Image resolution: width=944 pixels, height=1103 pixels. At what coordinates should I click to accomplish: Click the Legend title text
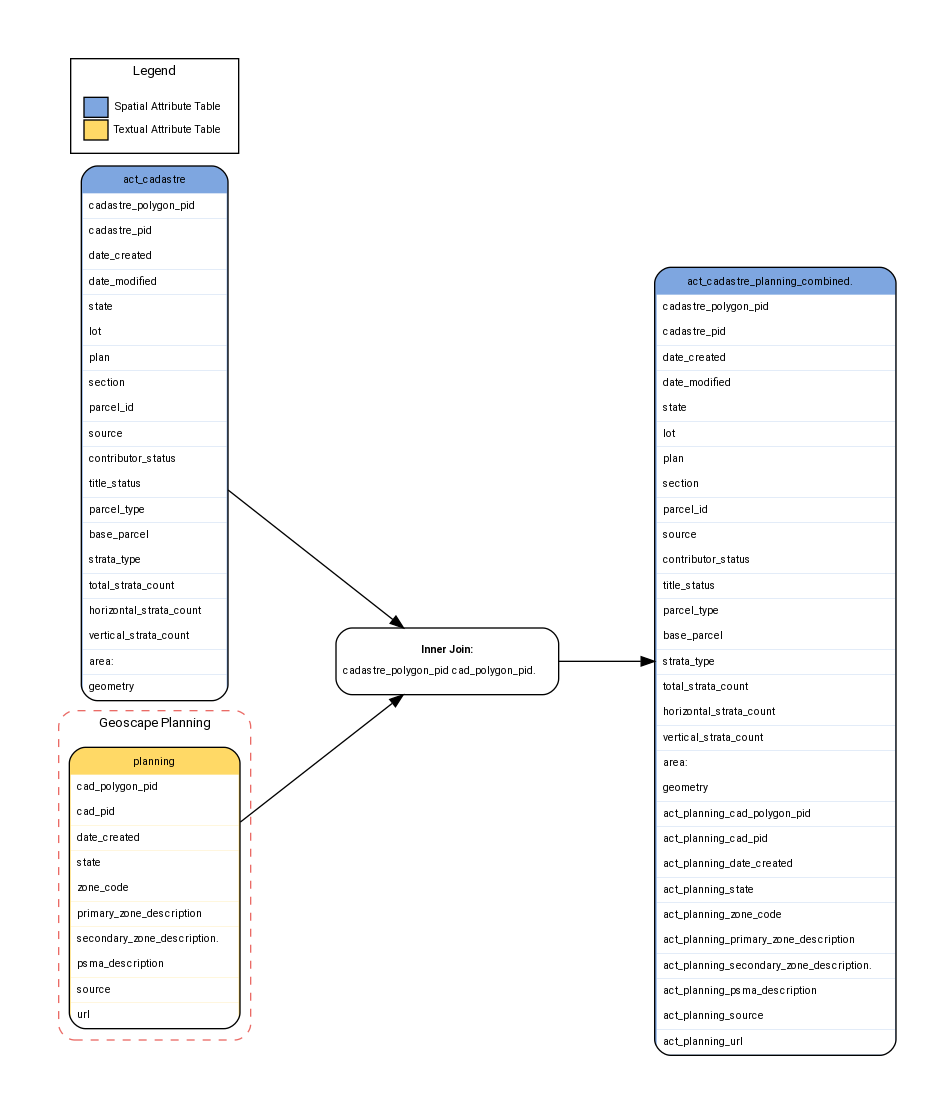[154, 71]
